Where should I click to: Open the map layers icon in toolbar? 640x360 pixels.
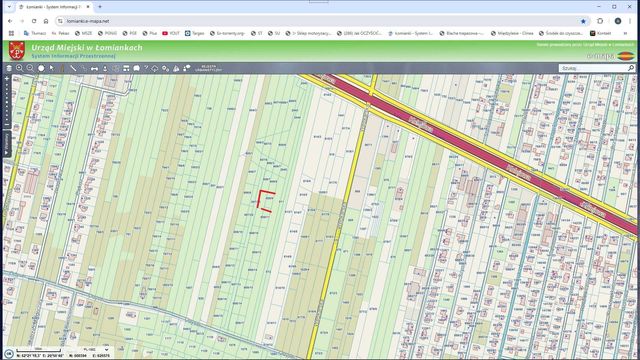coord(9,68)
